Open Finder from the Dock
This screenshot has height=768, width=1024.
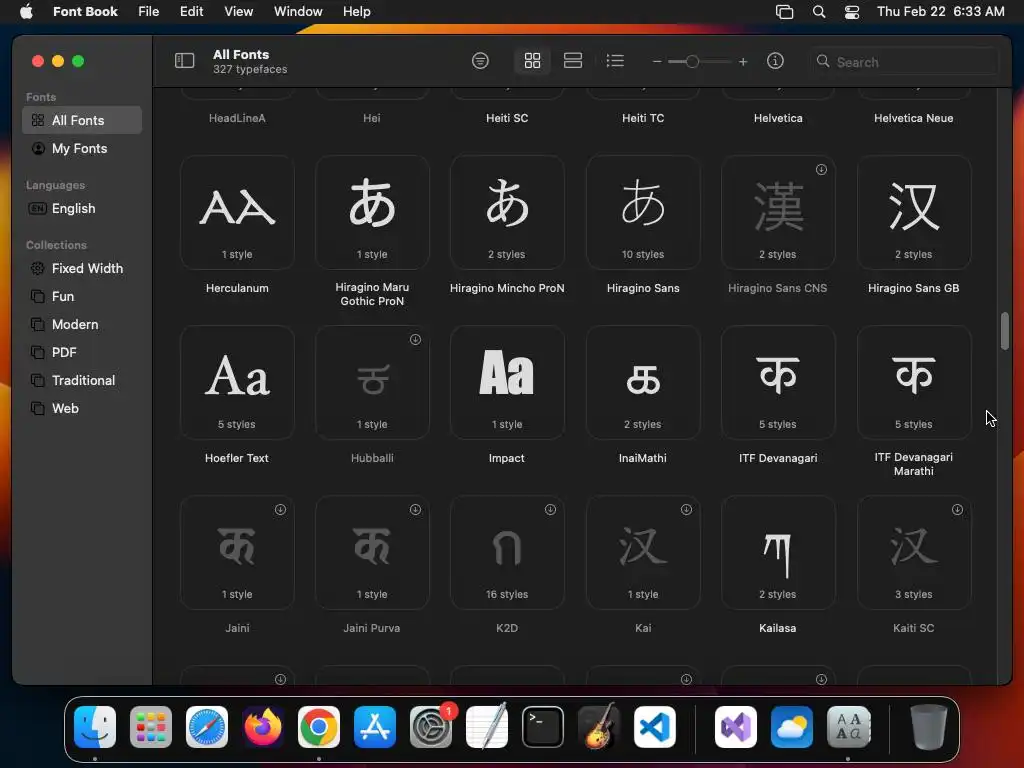coord(95,726)
